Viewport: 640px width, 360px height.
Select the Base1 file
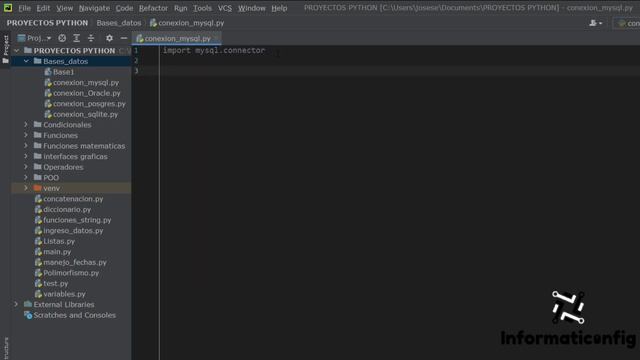click(x=60, y=72)
